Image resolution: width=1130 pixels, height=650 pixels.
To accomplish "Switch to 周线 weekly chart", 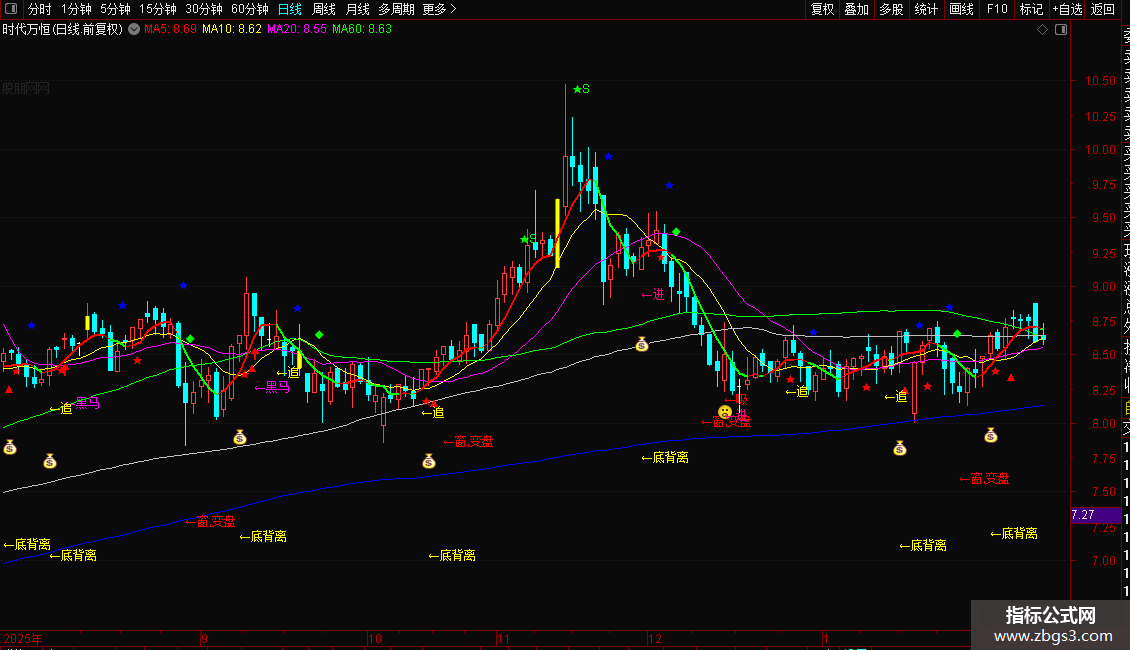I will tap(324, 9).
